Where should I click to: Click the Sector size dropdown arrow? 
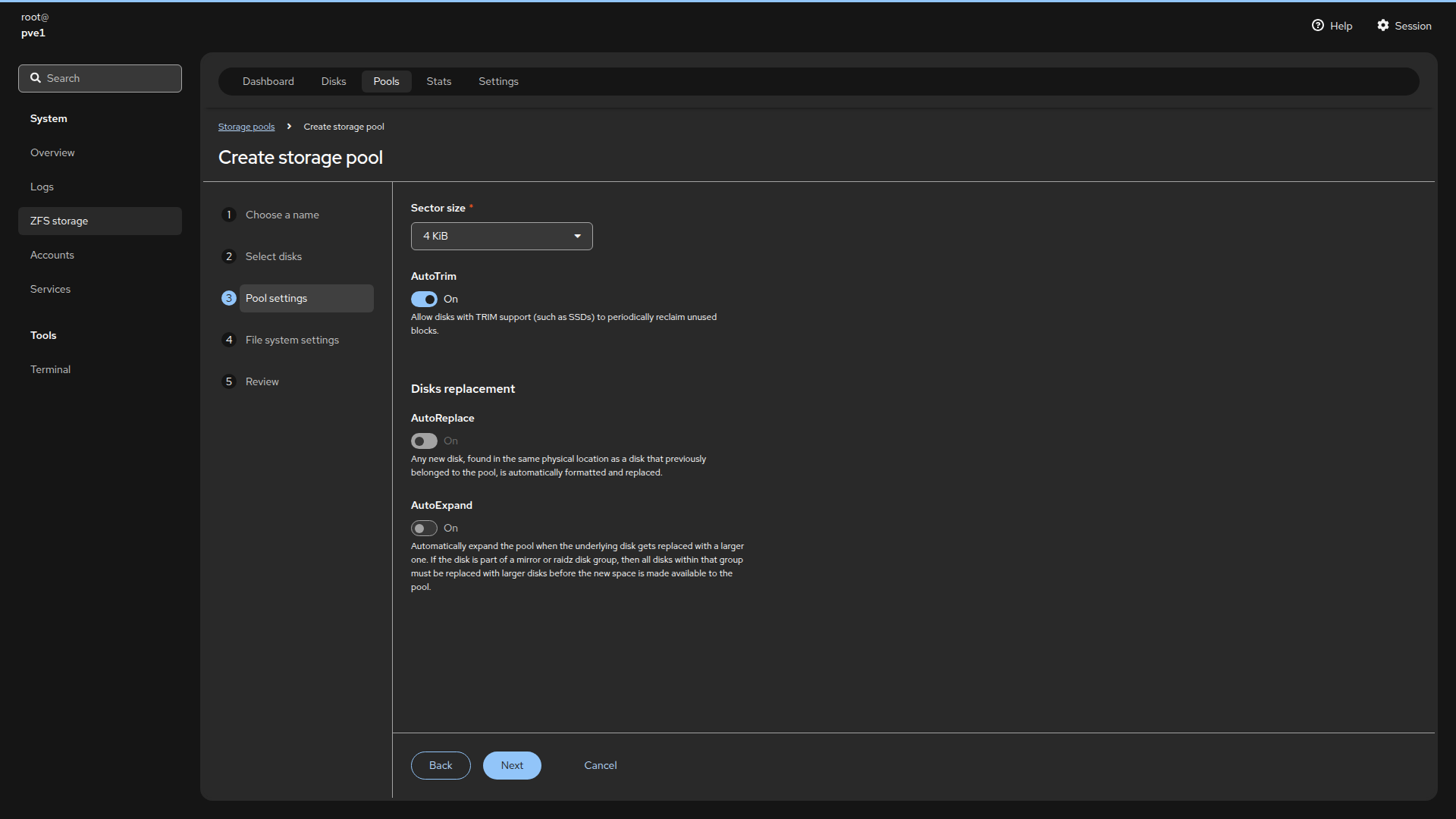578,237
